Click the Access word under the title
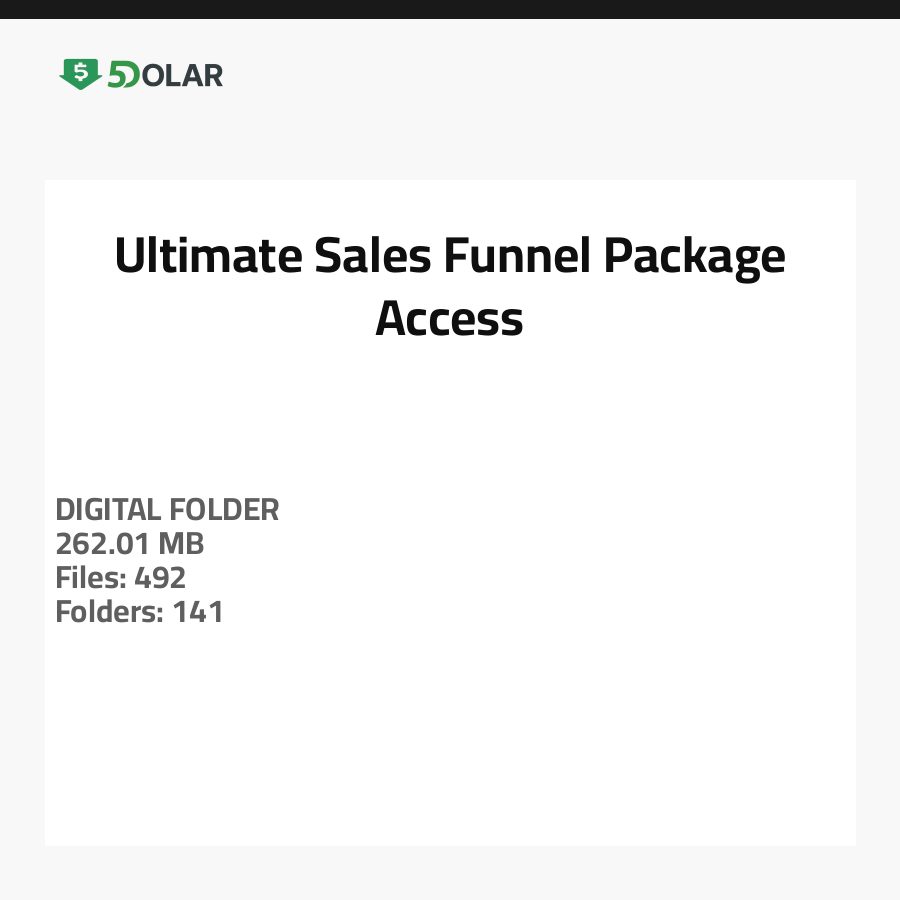The height and width of the screenshot is (900, 900). click(x=449, y=319)
